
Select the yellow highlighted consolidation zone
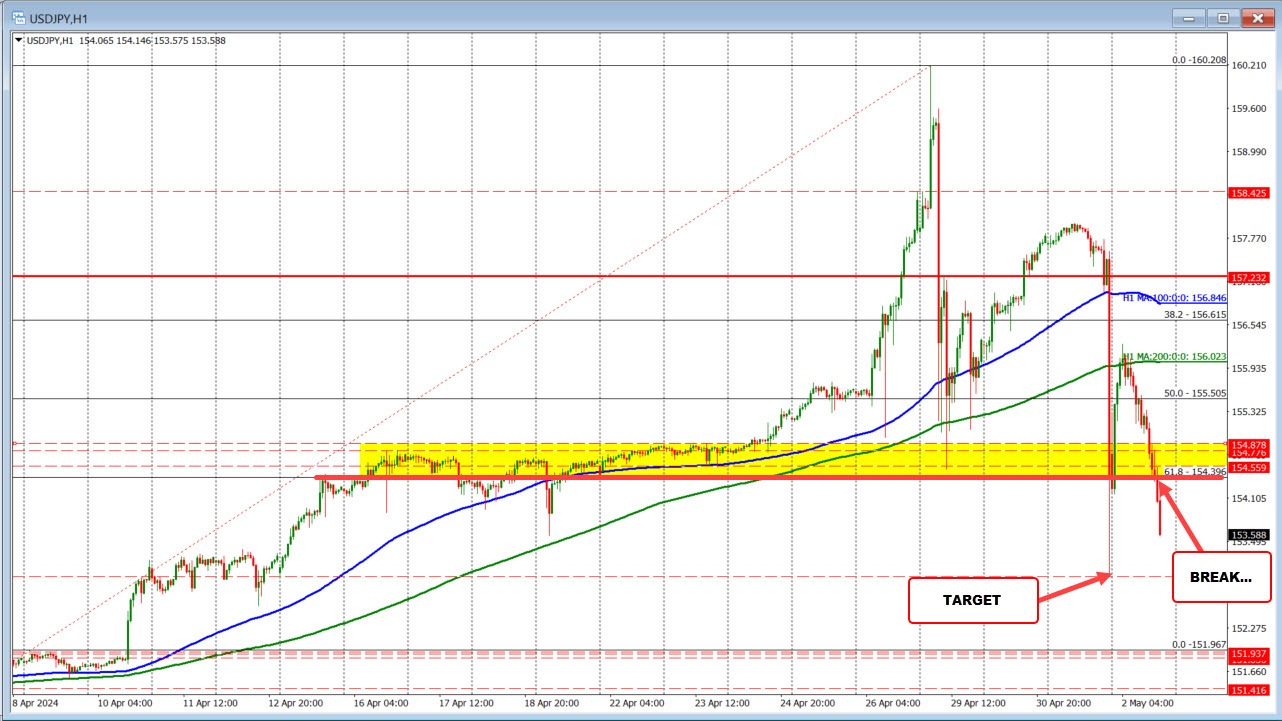(x=700, y=460)
